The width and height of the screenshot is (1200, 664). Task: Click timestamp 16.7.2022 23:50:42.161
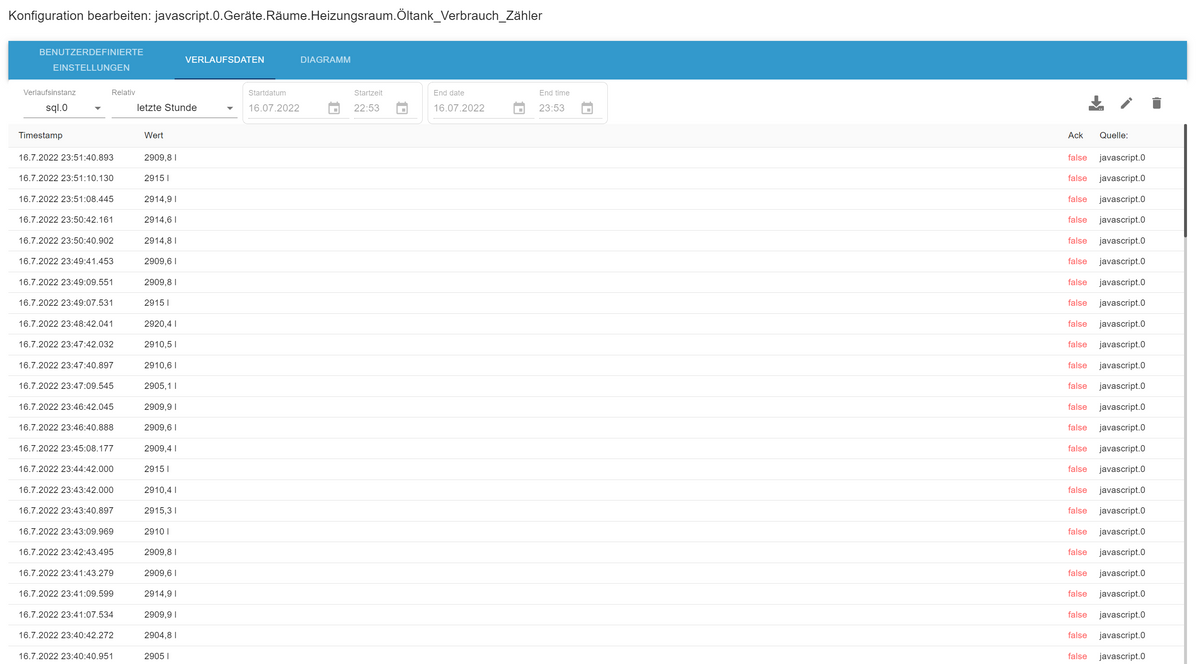point(66,220)
